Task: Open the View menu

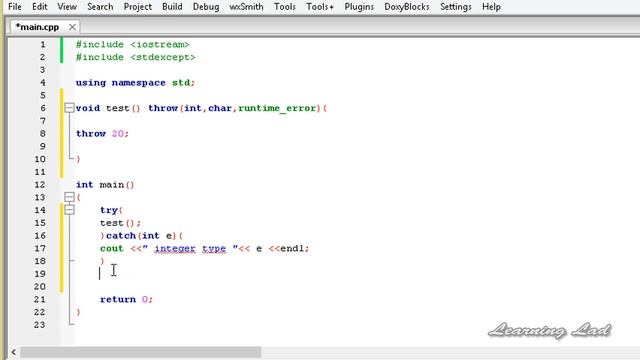Action: pyautogui.click(x=67, y=7)
